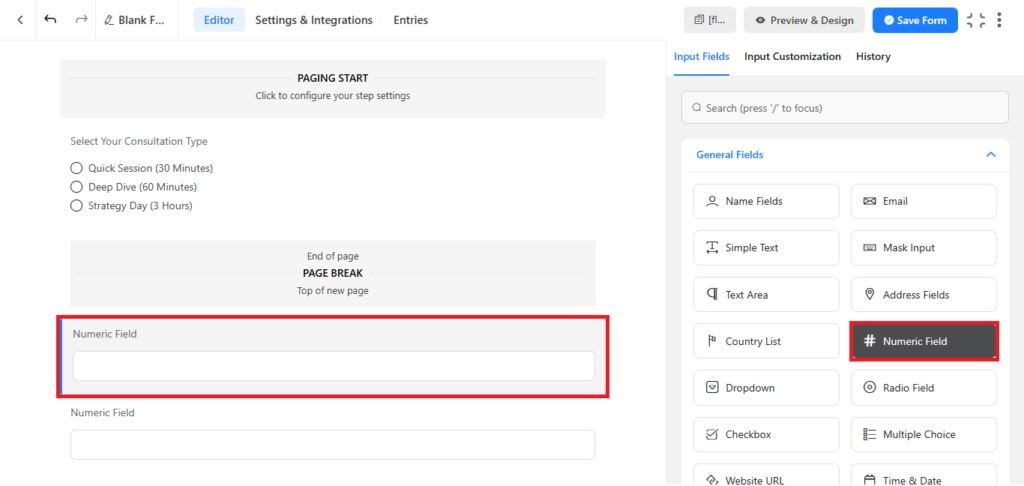
Task: Add a Text Area field
Action: tap(766, 295)
